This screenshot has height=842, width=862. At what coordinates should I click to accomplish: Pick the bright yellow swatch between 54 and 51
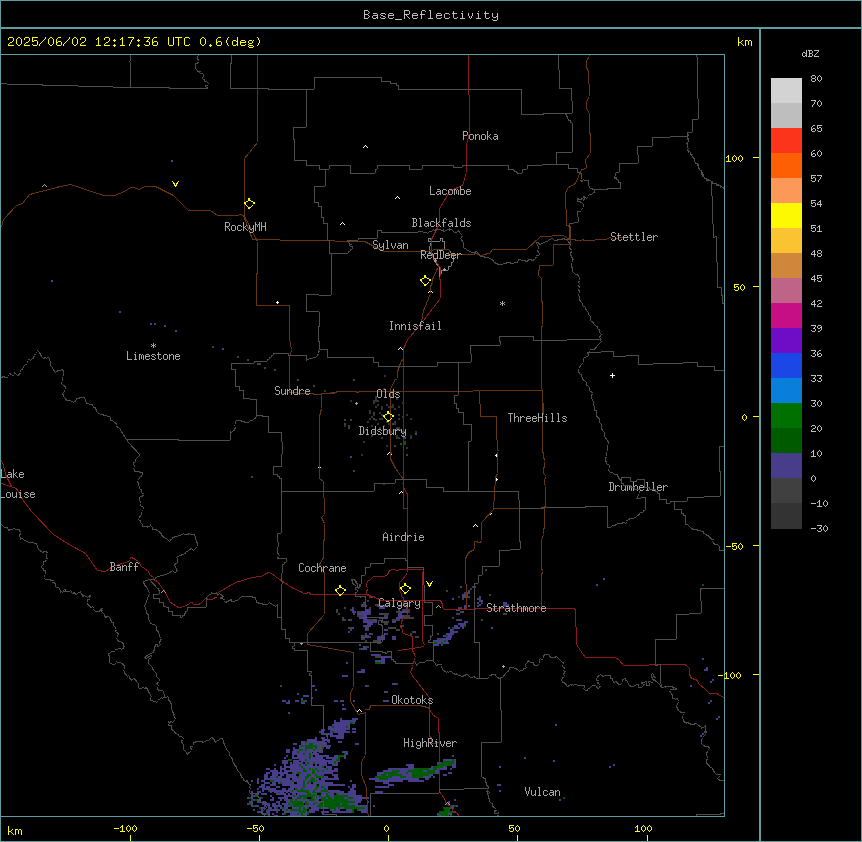tap(786, 215)
